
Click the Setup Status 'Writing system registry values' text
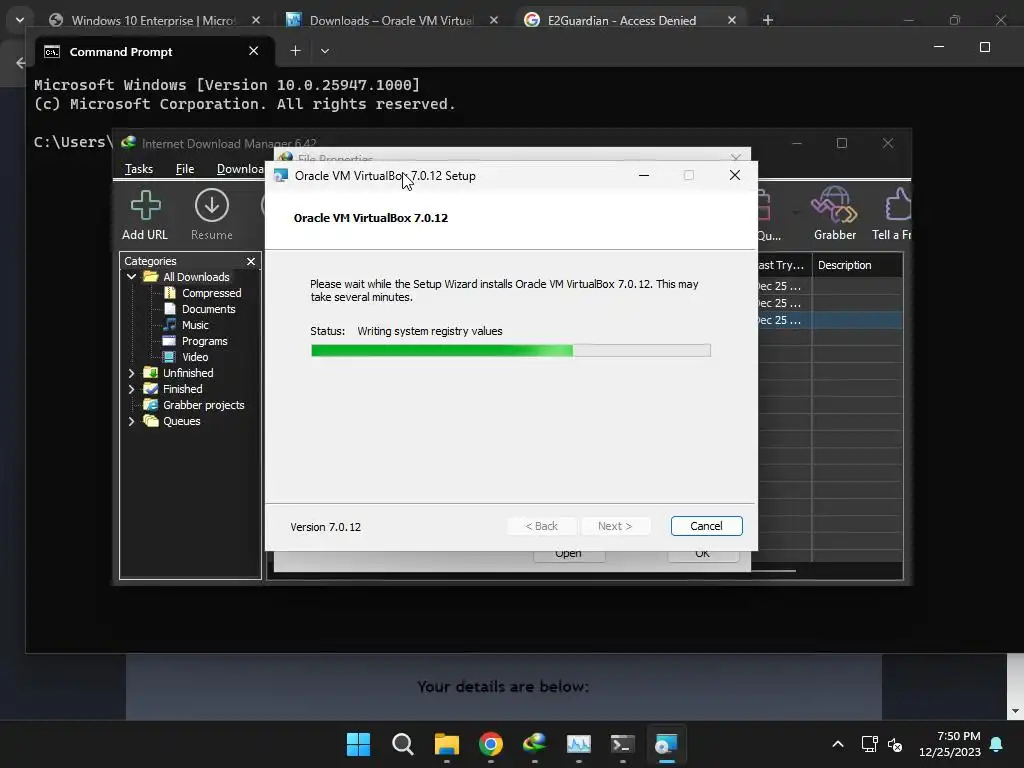point(430,331)
